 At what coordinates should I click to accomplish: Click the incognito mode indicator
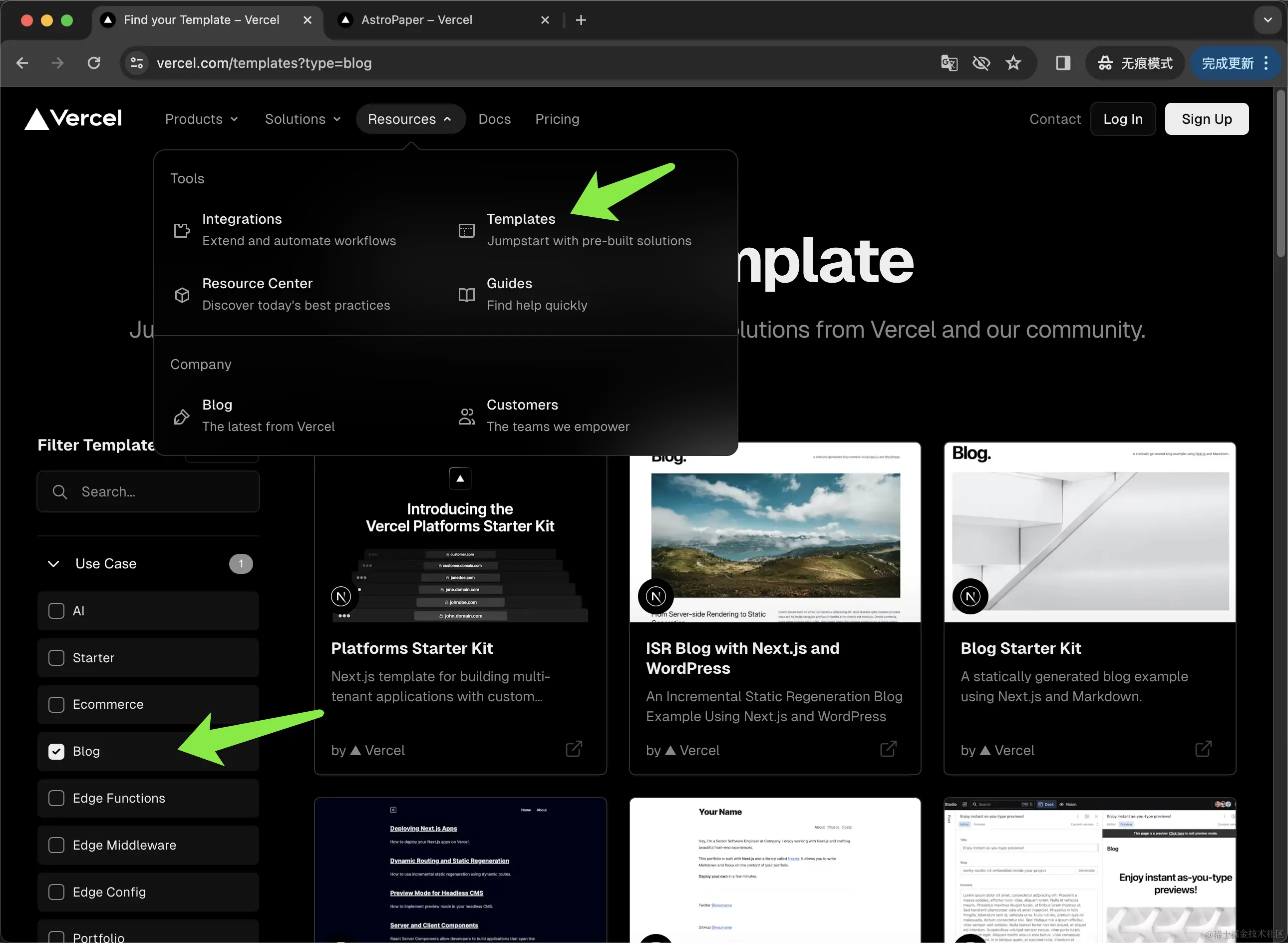click(1135, 63)
